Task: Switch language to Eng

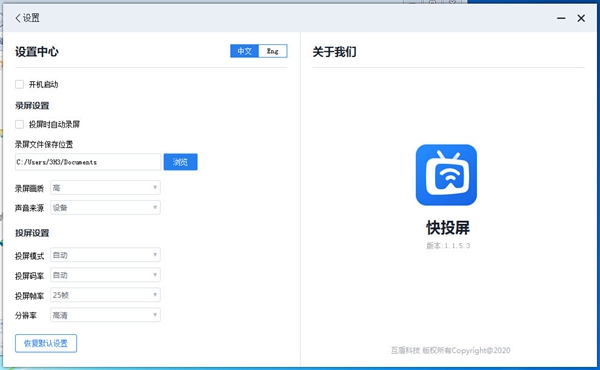Action: (273, 51)
